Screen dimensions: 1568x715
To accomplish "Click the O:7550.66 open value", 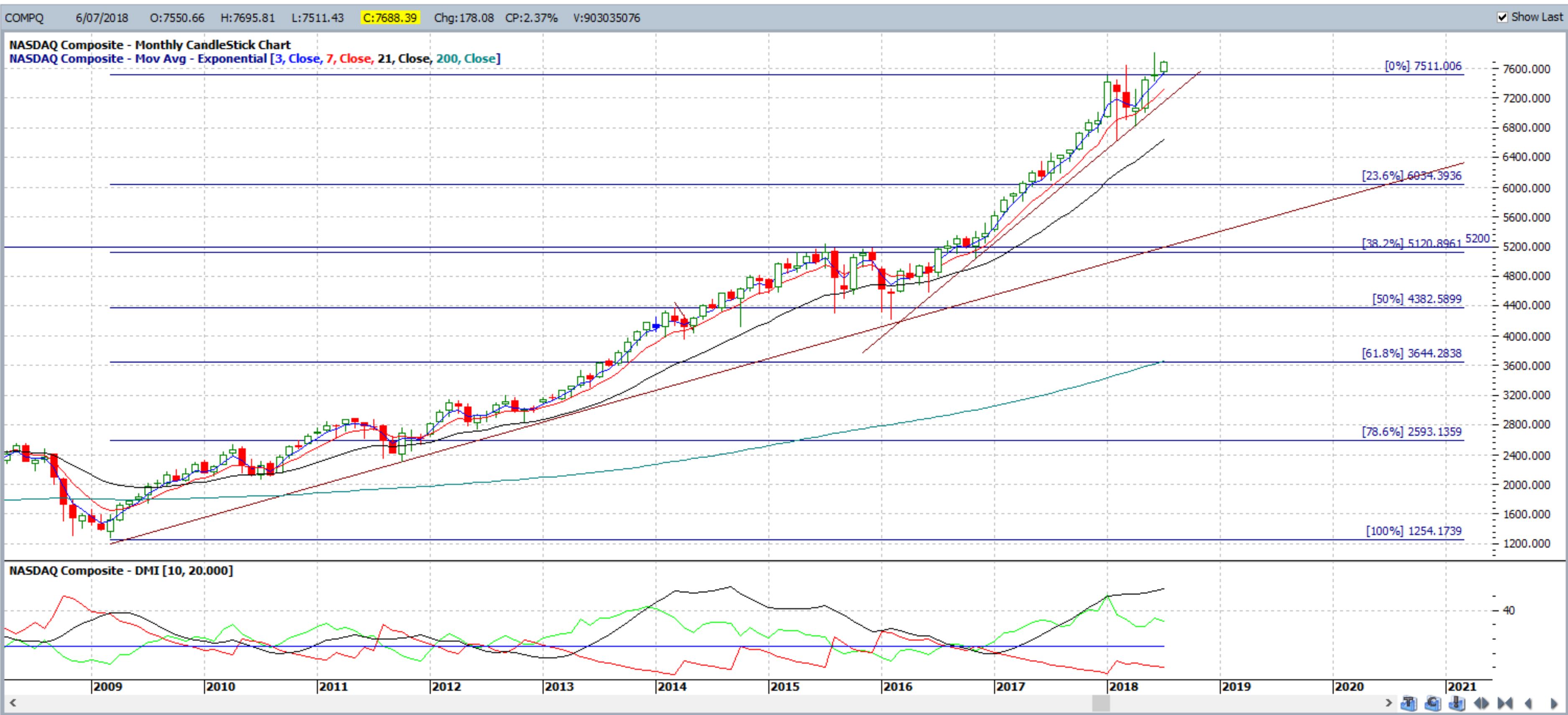I will pyautogui.click(x=177, y=18).
